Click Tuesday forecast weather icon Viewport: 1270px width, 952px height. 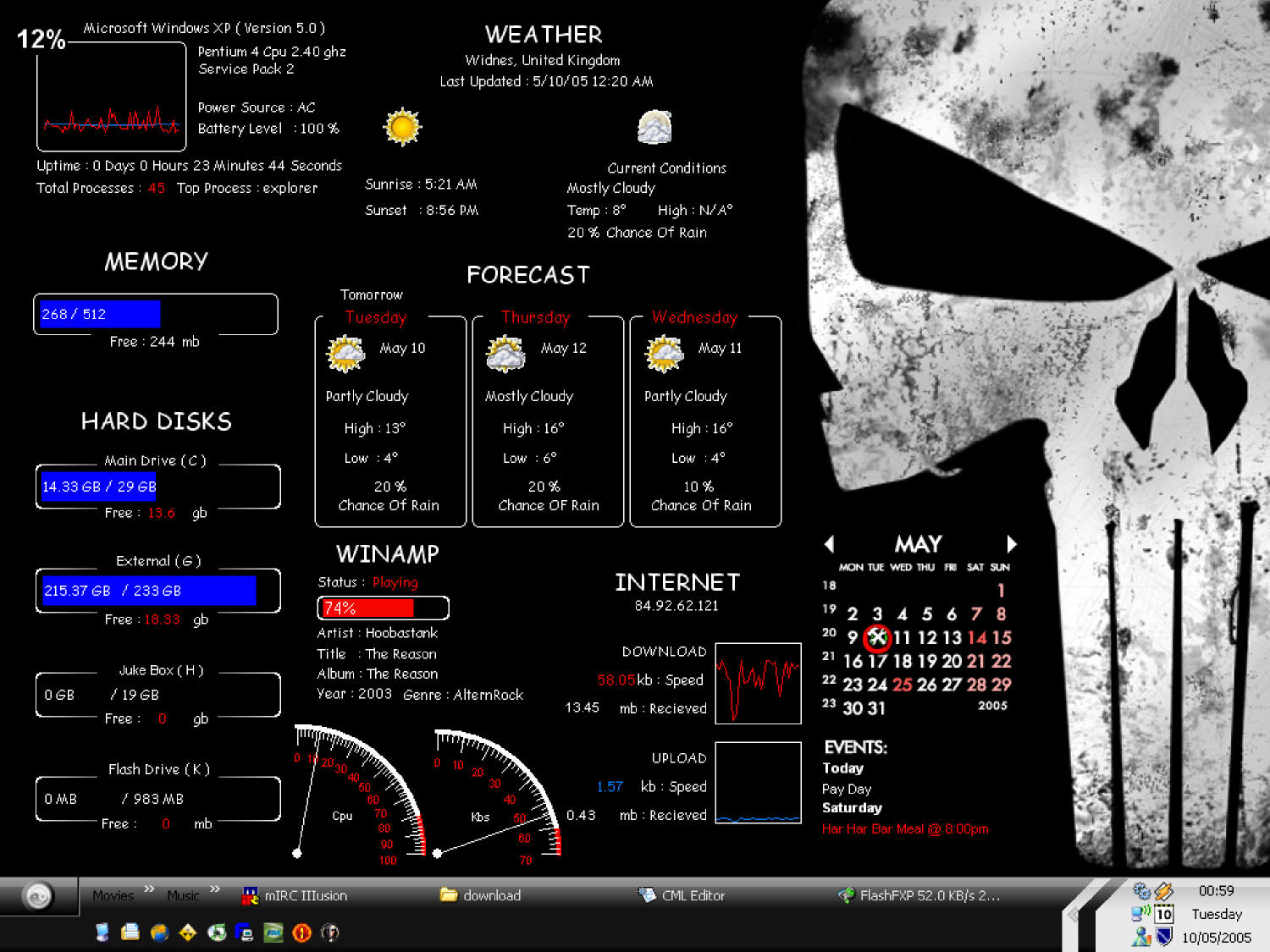(345, 354)
